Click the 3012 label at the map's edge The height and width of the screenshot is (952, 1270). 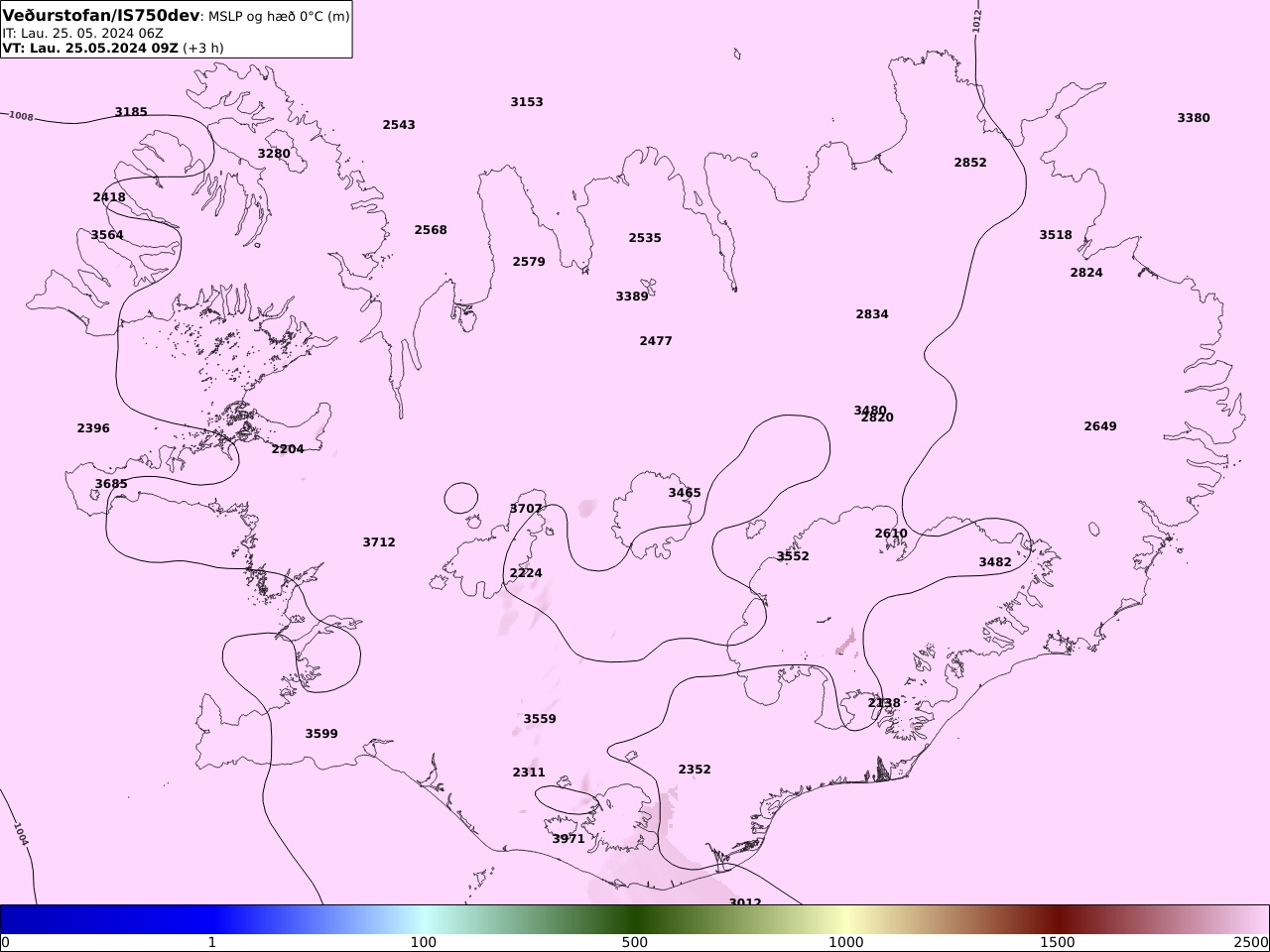coord(745,901)
